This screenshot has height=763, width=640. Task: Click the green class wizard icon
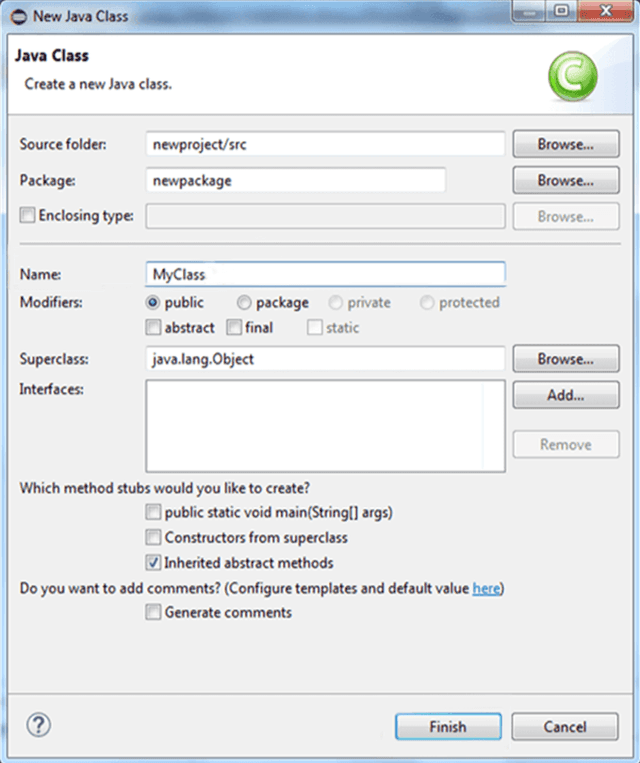click(x=572, y=76)
